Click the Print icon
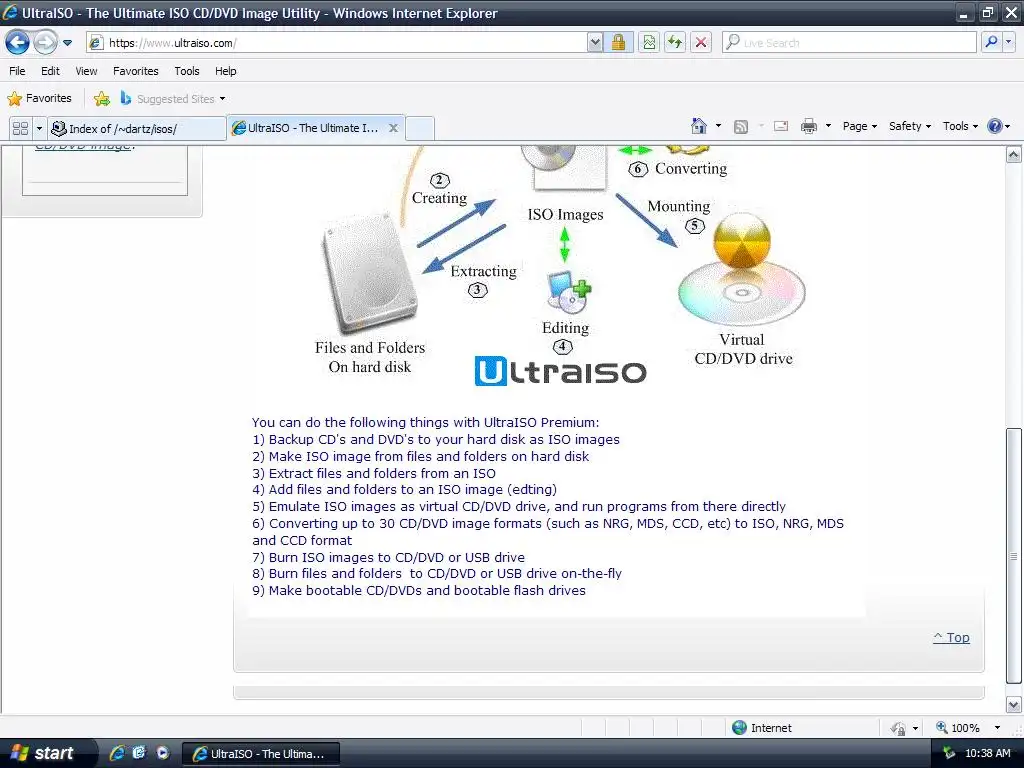Viewport: 1024px width, 768px height. [808, 126]
